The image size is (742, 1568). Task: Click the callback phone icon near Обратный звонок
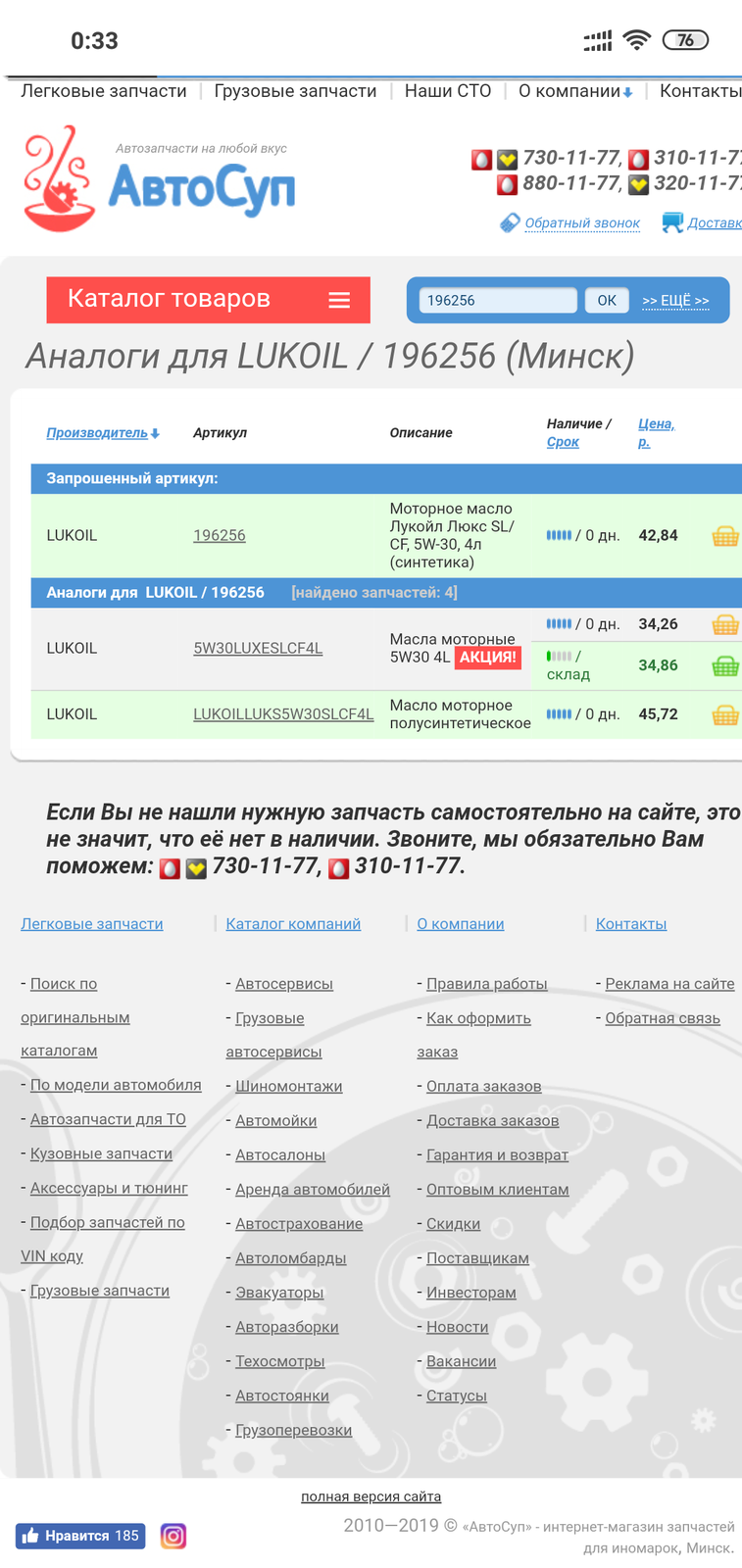point(510,223)
